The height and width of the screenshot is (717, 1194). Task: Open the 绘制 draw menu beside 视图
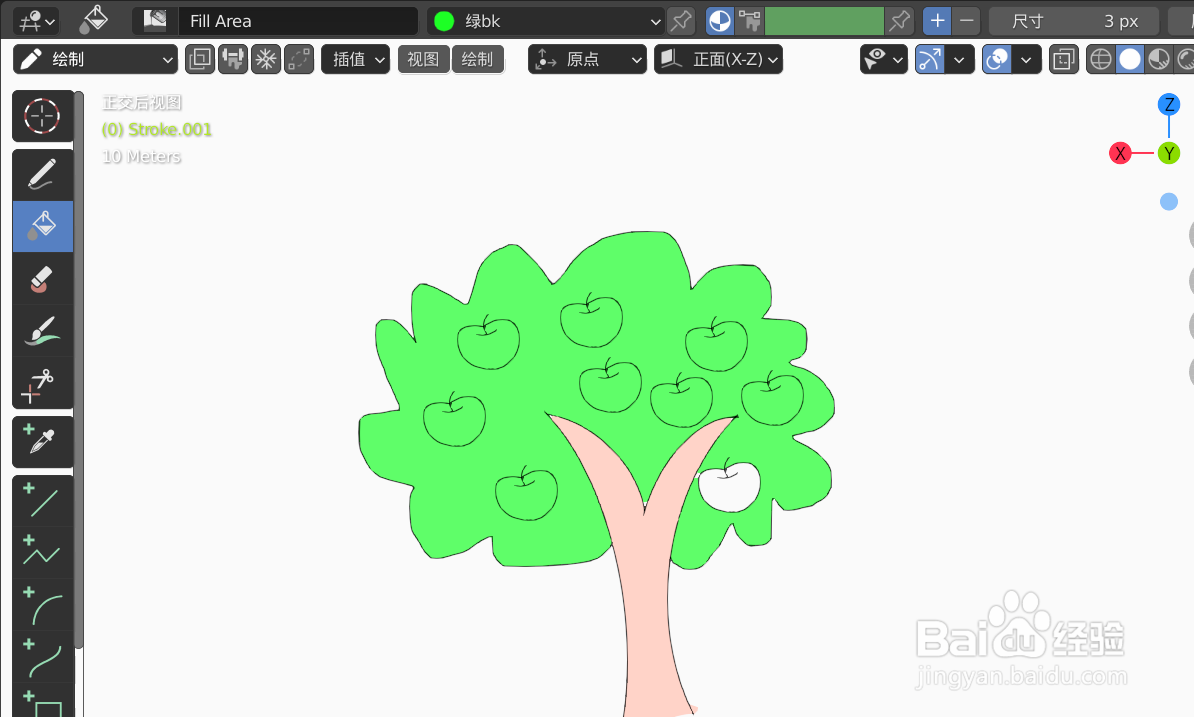(477, 59)
